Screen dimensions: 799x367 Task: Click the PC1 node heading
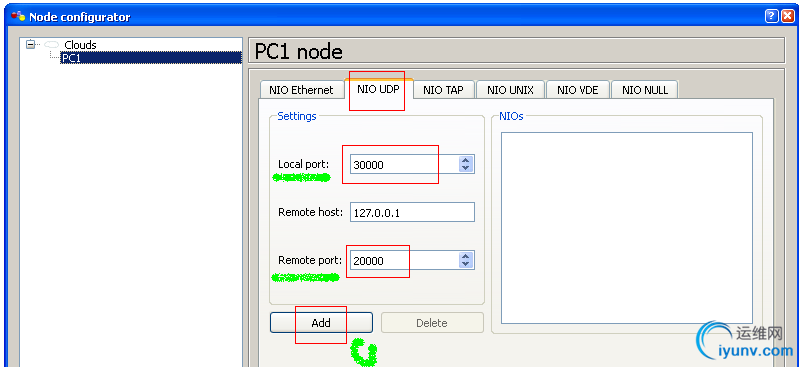tap(299, 51)
